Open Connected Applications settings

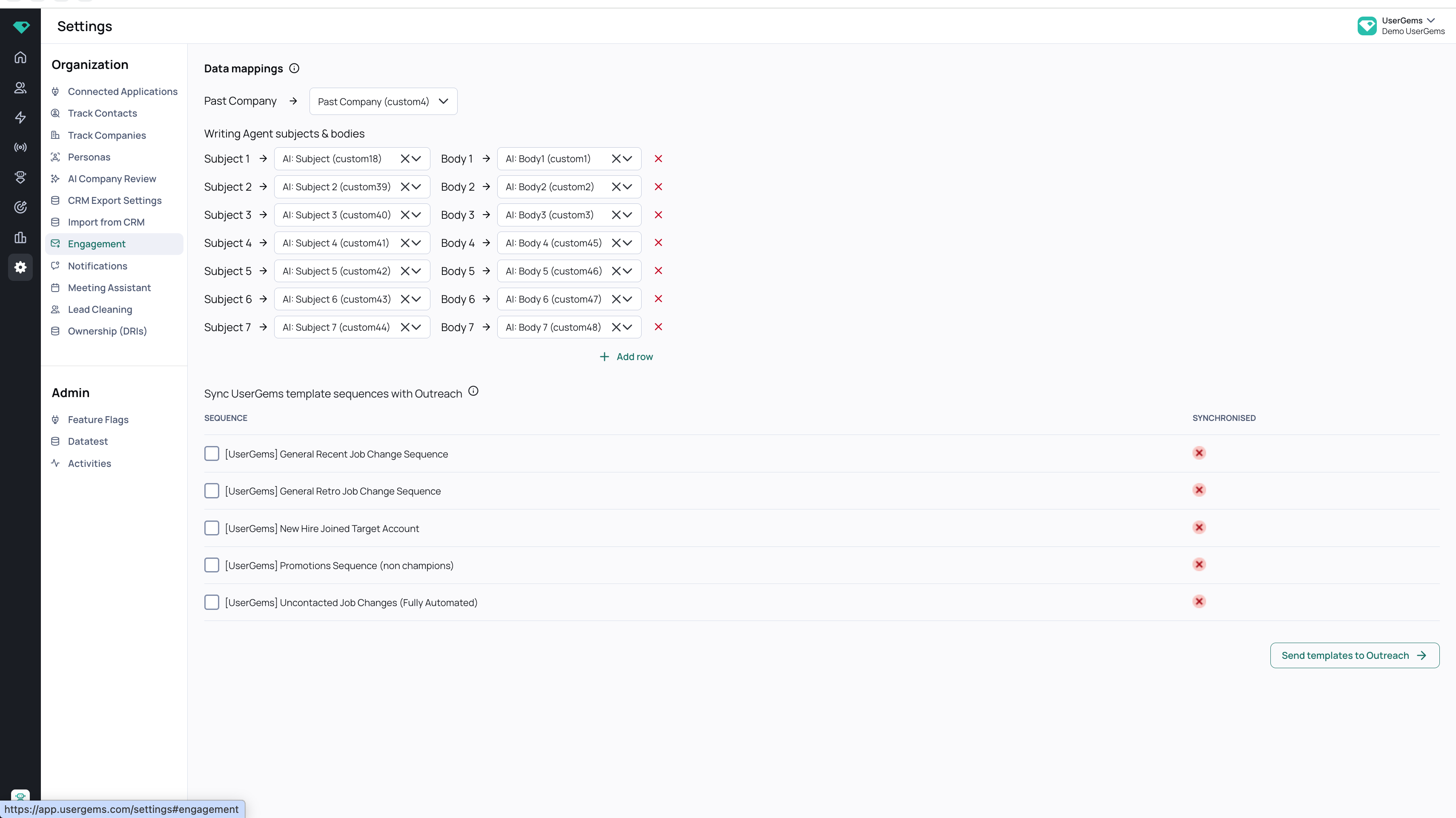click(114, 92)
